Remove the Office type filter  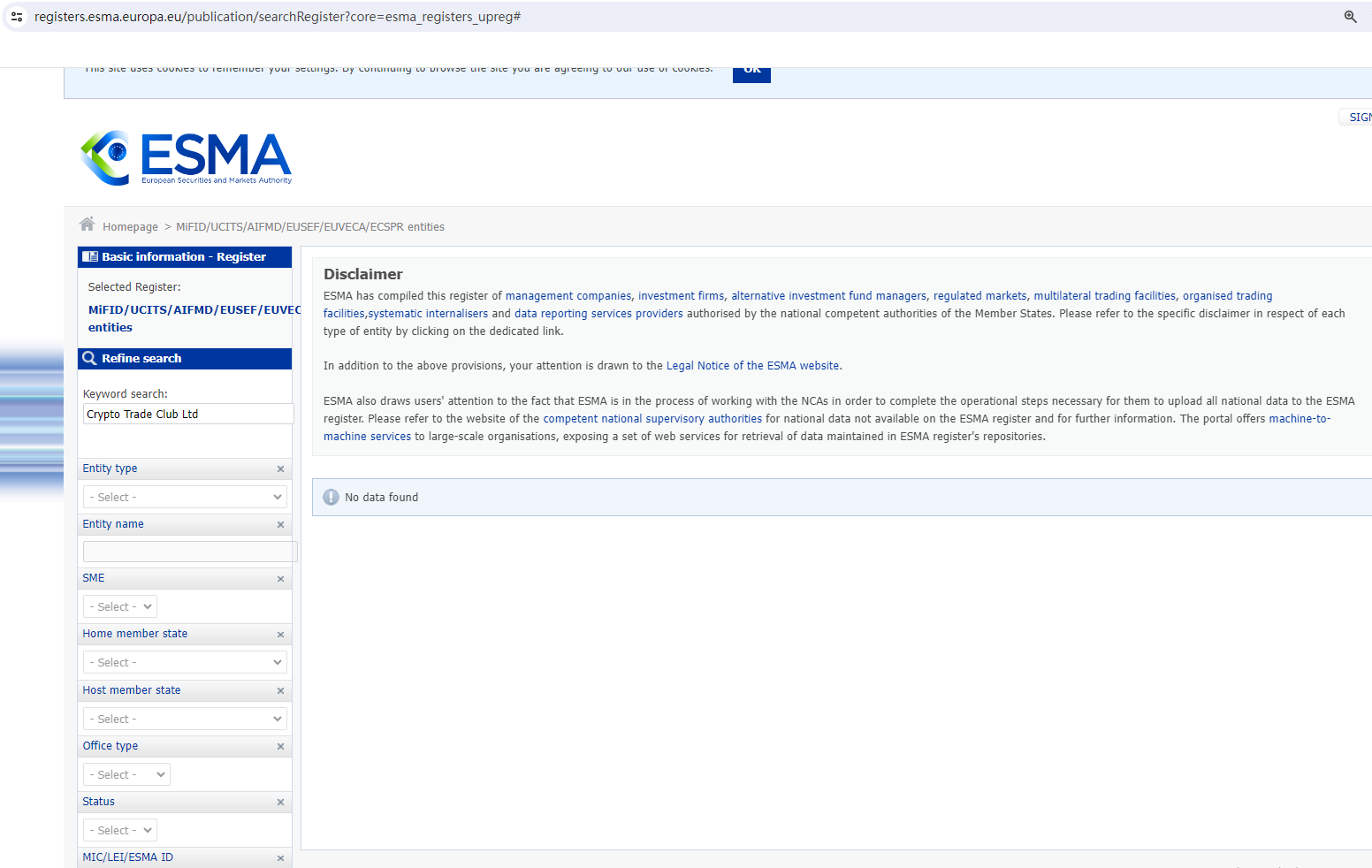(280, 747)
